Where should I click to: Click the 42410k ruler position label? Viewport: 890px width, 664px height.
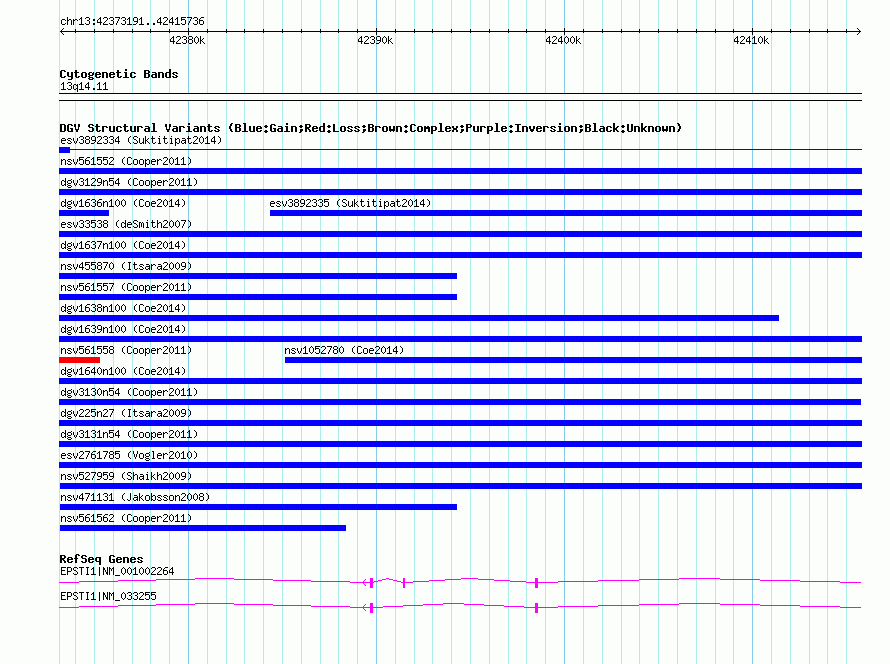(751, 40)
